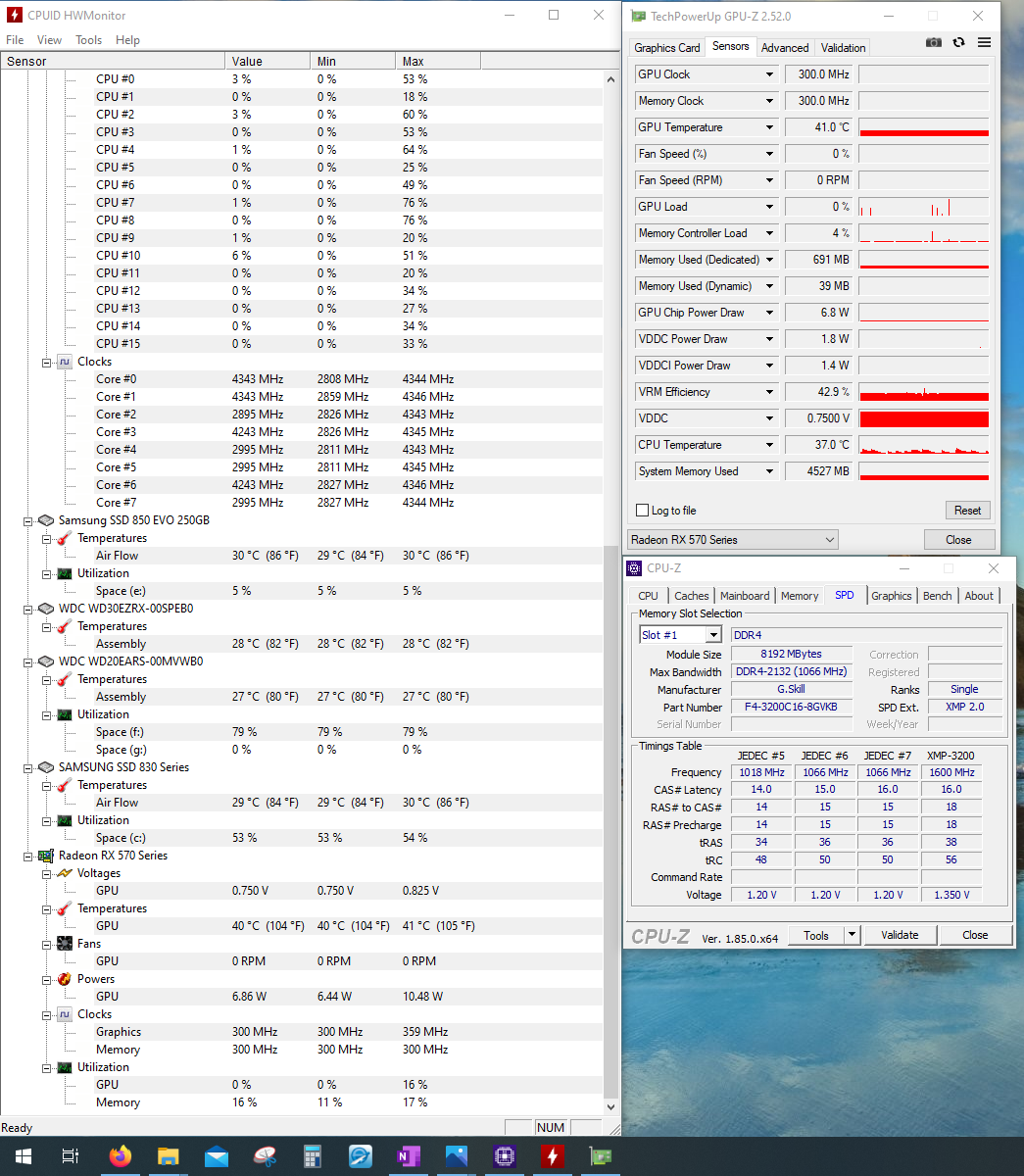1024x1176 pixels.
Task: Open File Explorer from the taskbar
Action: click(168, 1156)
